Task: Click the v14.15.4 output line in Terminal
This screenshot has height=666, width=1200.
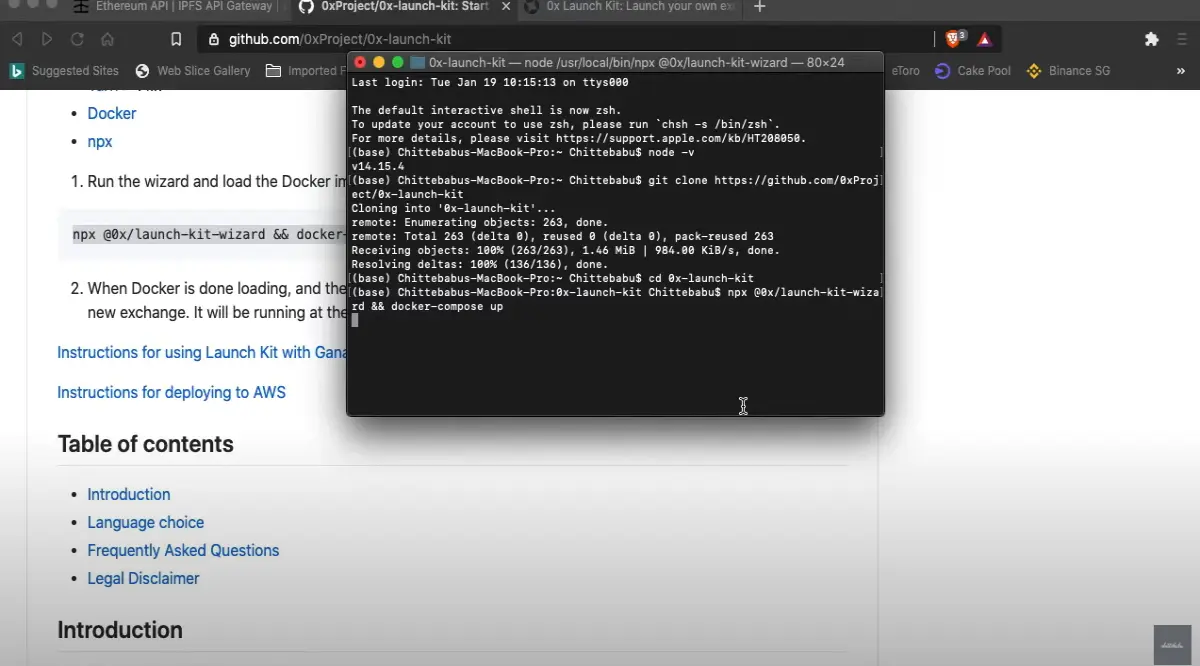Action: point(379,166)
